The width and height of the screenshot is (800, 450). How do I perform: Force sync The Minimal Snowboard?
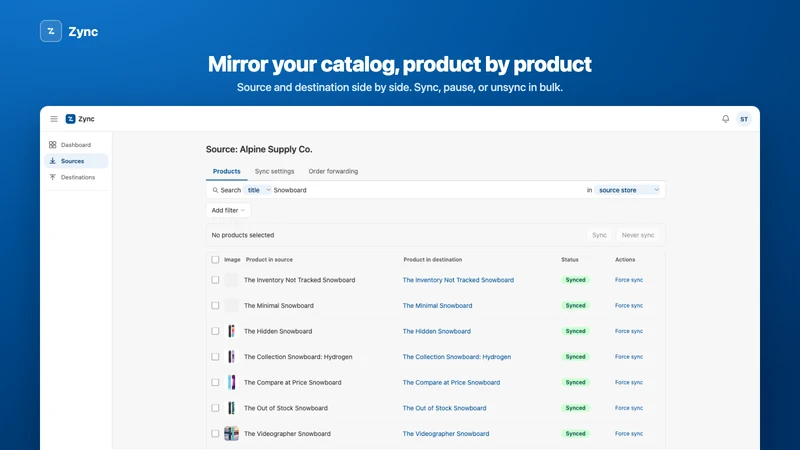pos(629,306)
